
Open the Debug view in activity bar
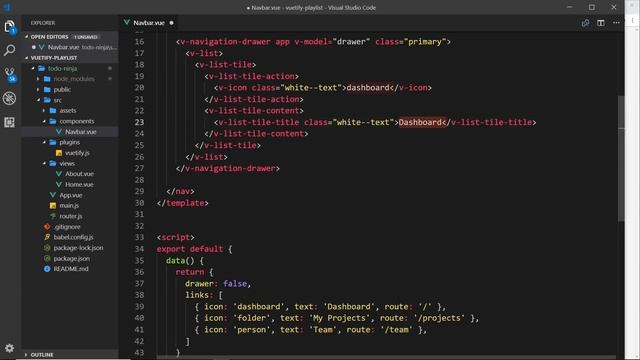(x=9, y=98)
